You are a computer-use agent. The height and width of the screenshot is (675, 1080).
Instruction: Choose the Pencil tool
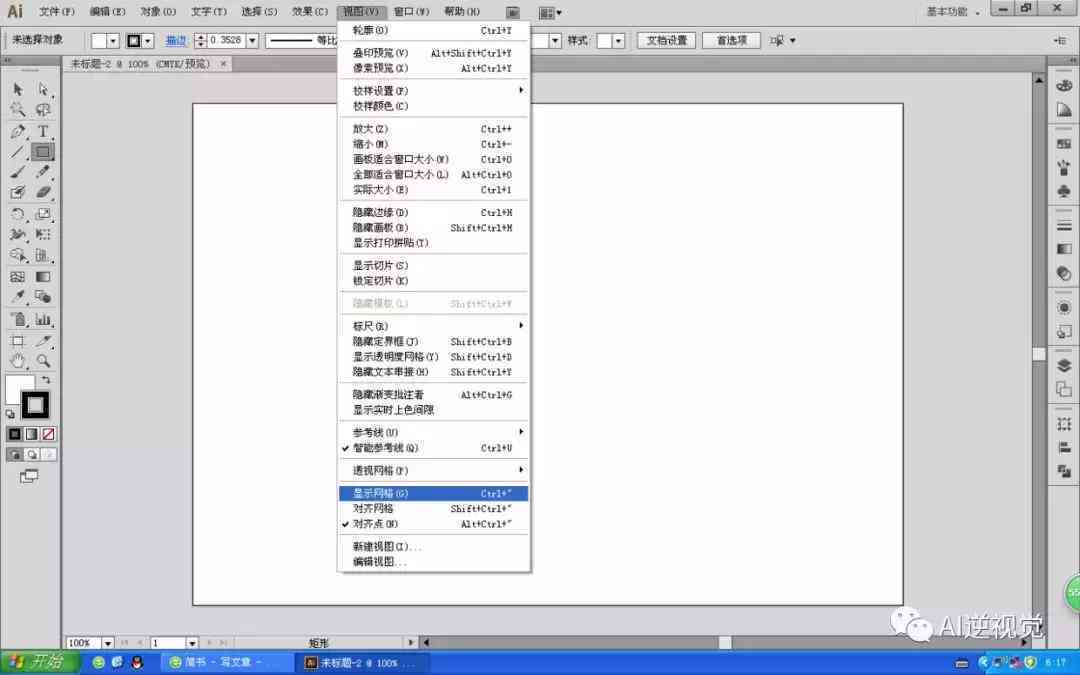pos(43,172)
